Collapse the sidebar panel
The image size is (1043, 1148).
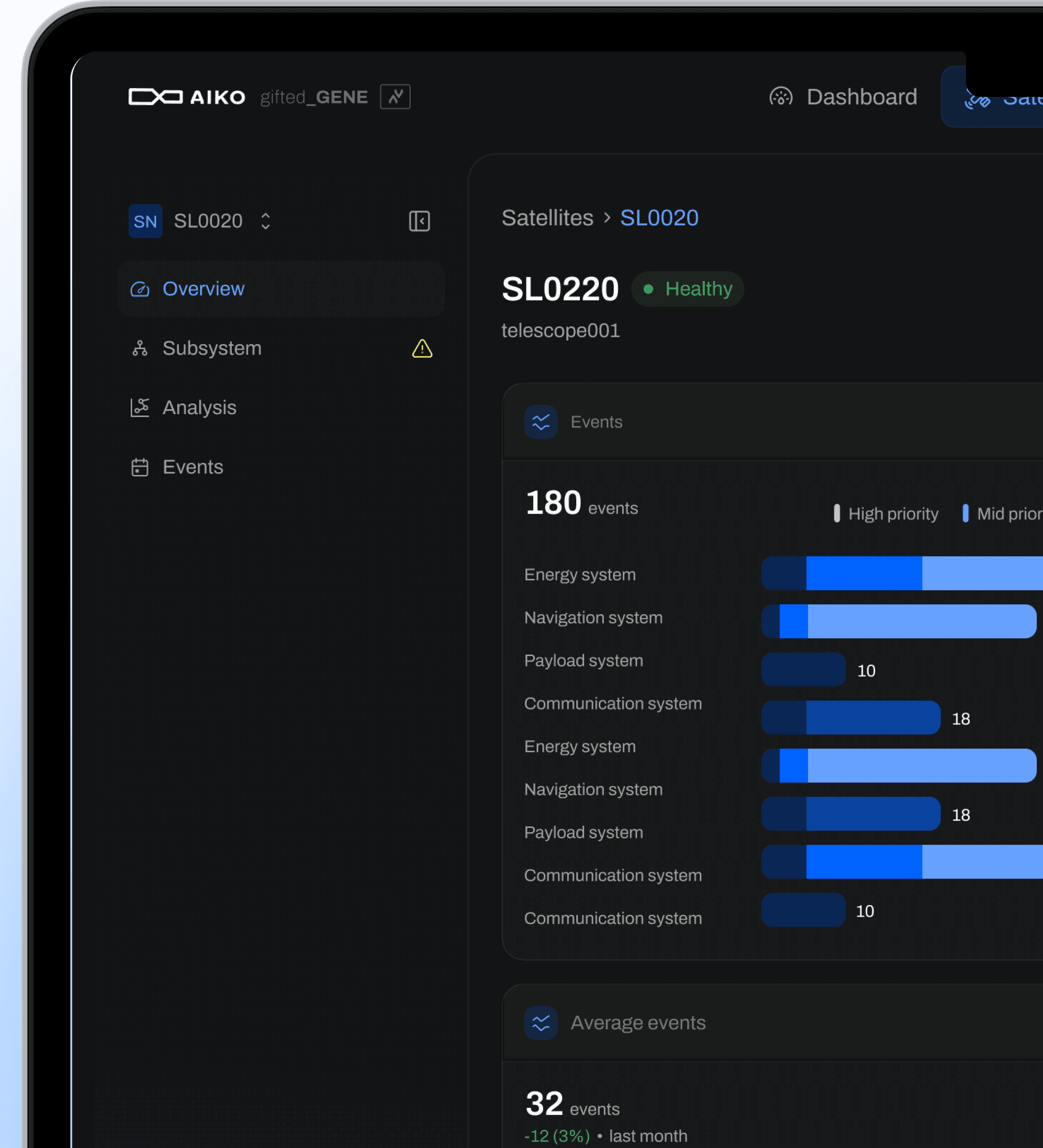coord(419,221)
